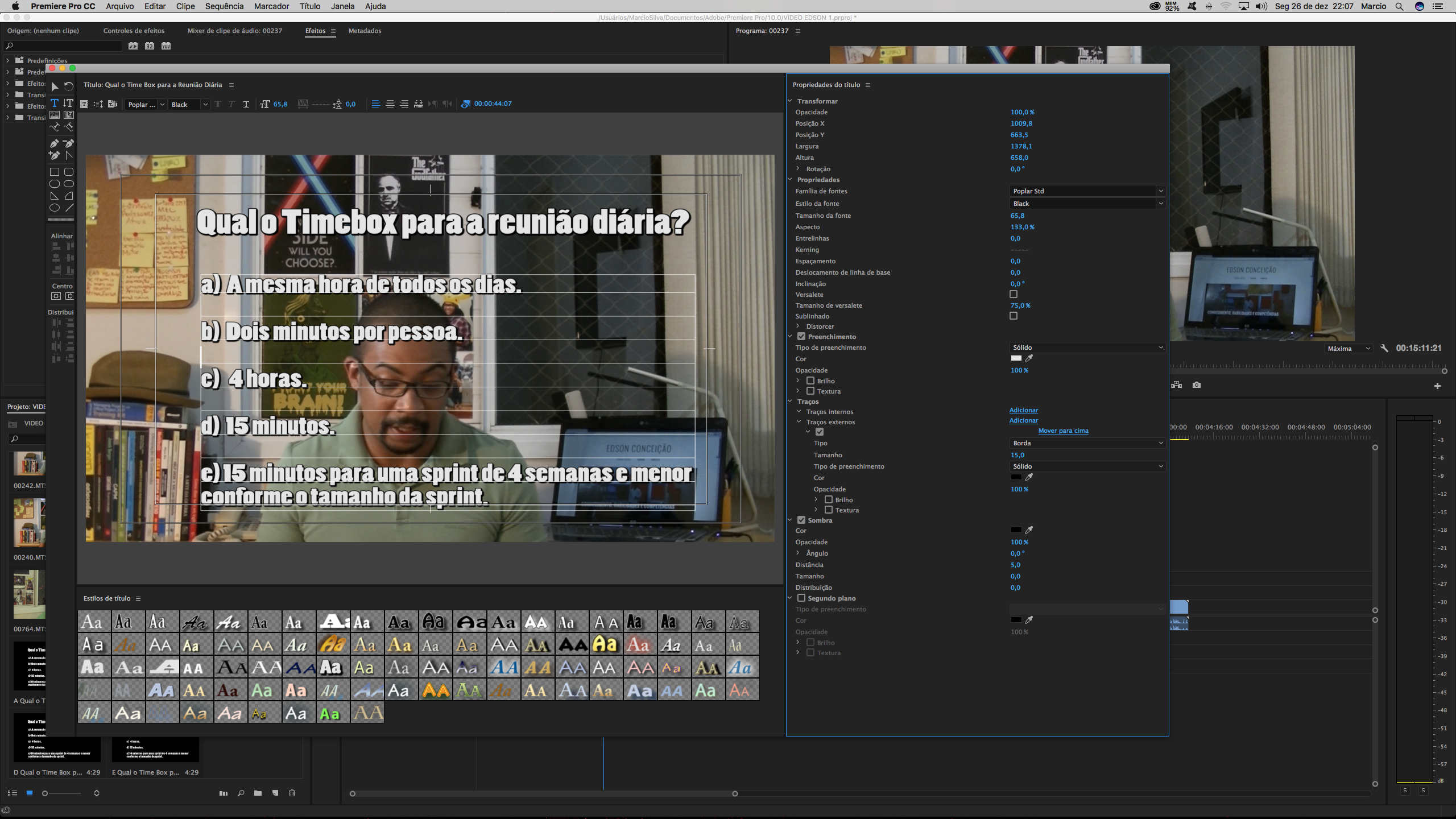This screenshot has height=819, width=1456.
Task: Pick fill color with Preenchimento eyedropper
Action: [1029, 358]
